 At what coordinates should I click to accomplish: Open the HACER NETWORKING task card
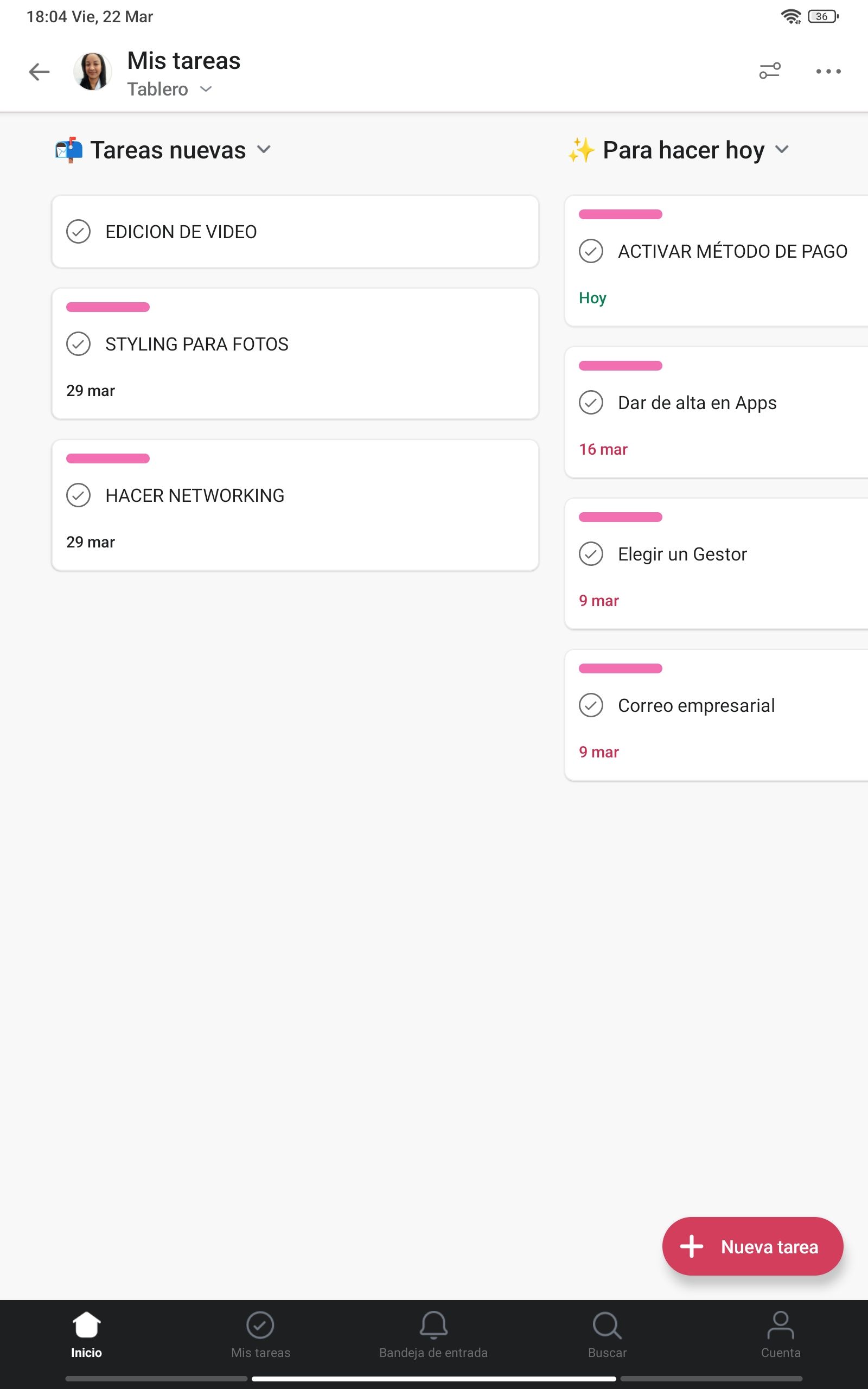click(x=295, y=505)
